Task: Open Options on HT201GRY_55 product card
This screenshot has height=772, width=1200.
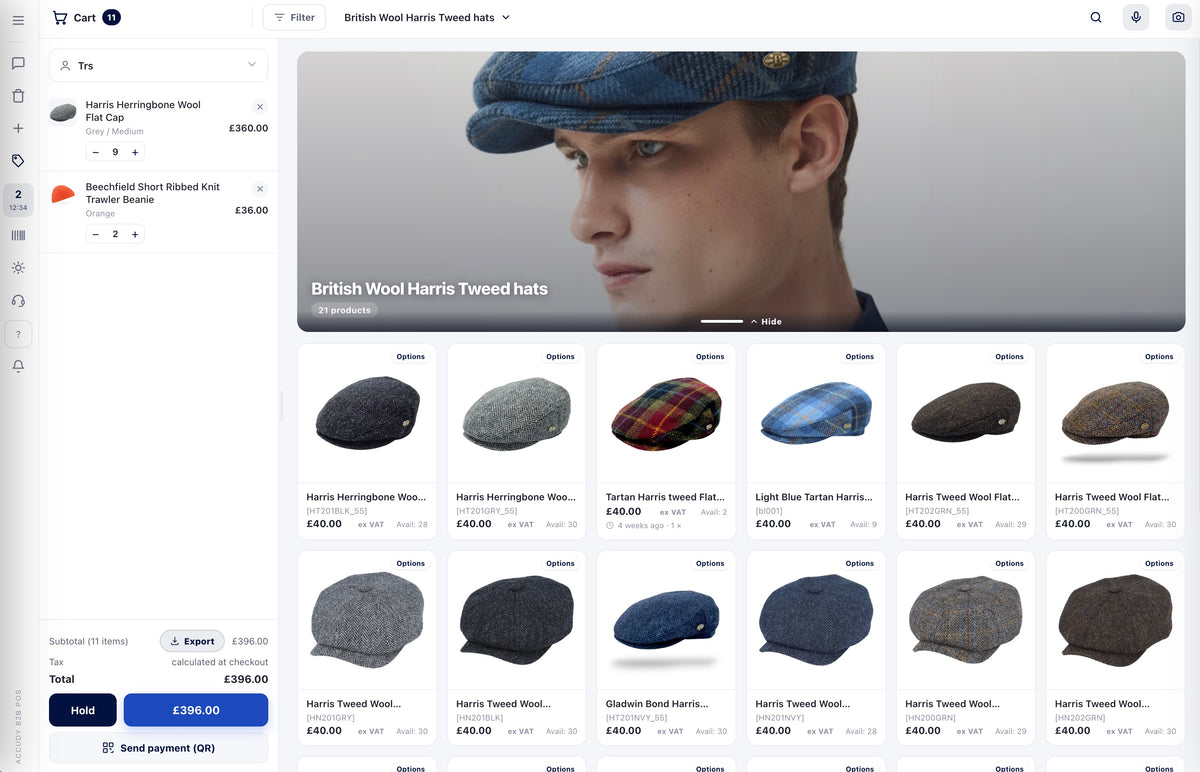Action: click(x=560, y=356)
